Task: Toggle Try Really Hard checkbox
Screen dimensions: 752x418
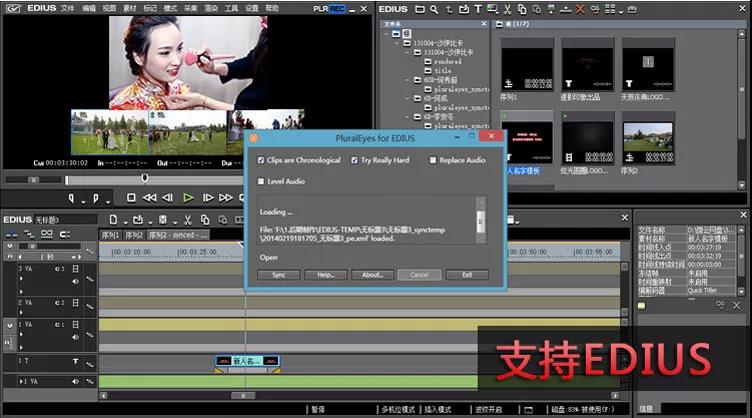Action: pos(354,160)
